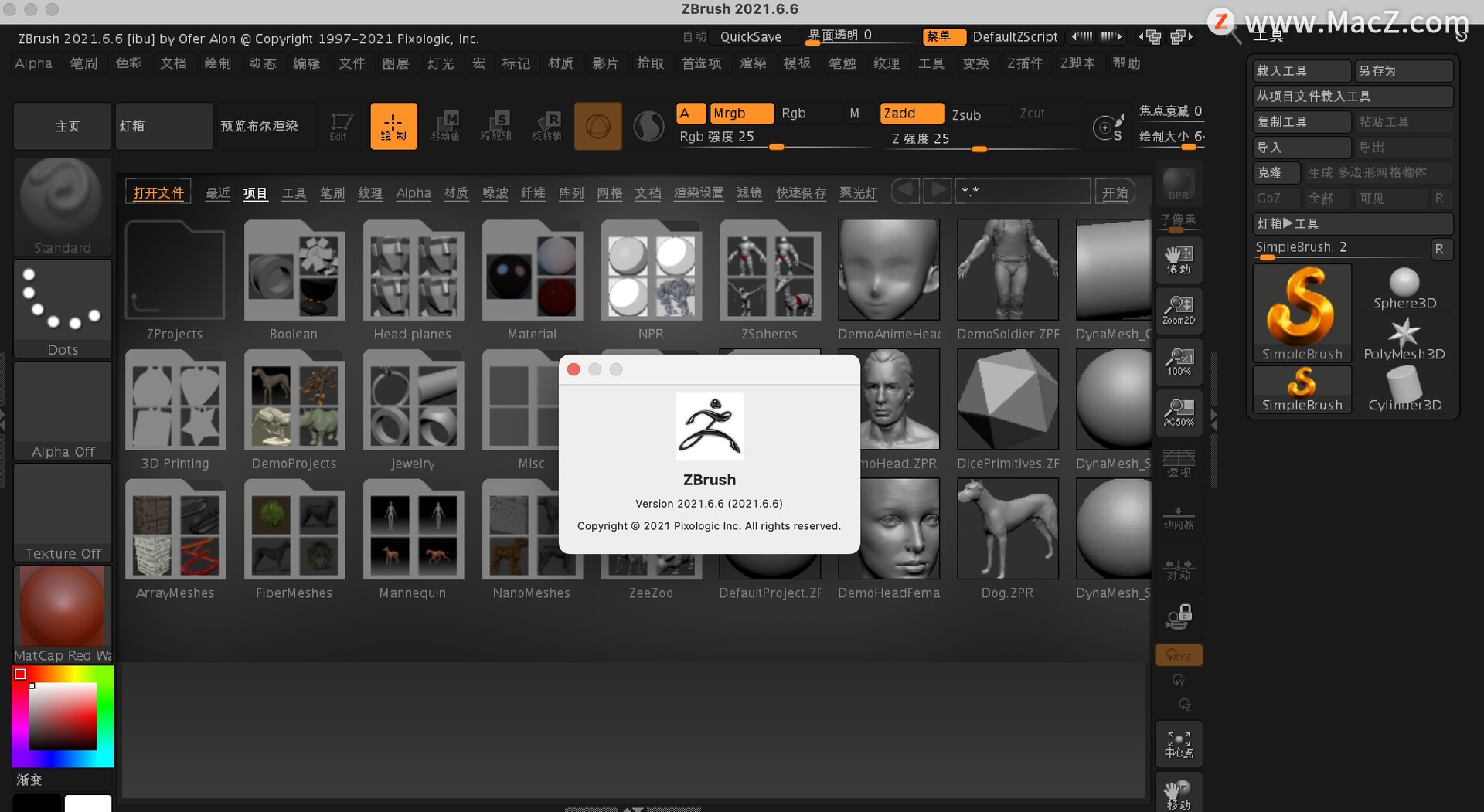The width and height of the screenshot is (1484, 812).
Task: Select the large SimpleBrush tool thumbnail
Action: (1302, 313)
